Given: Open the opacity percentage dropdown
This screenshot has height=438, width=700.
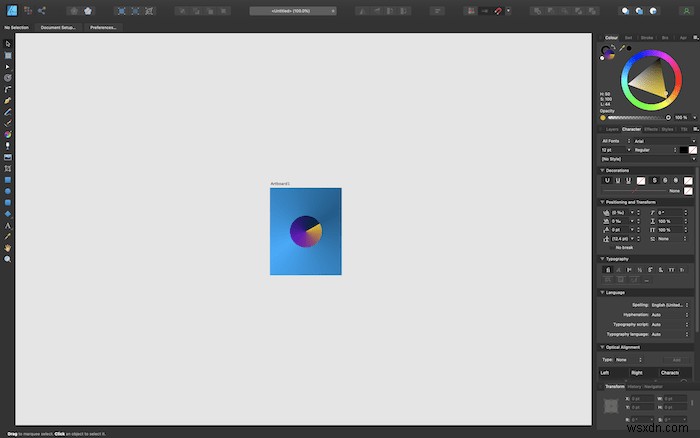Looking at the screenshot, I should pos(695,118).
